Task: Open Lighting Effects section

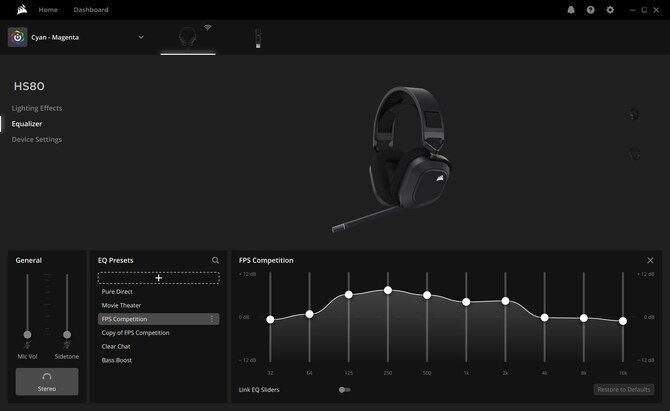Action: point(37,108)
